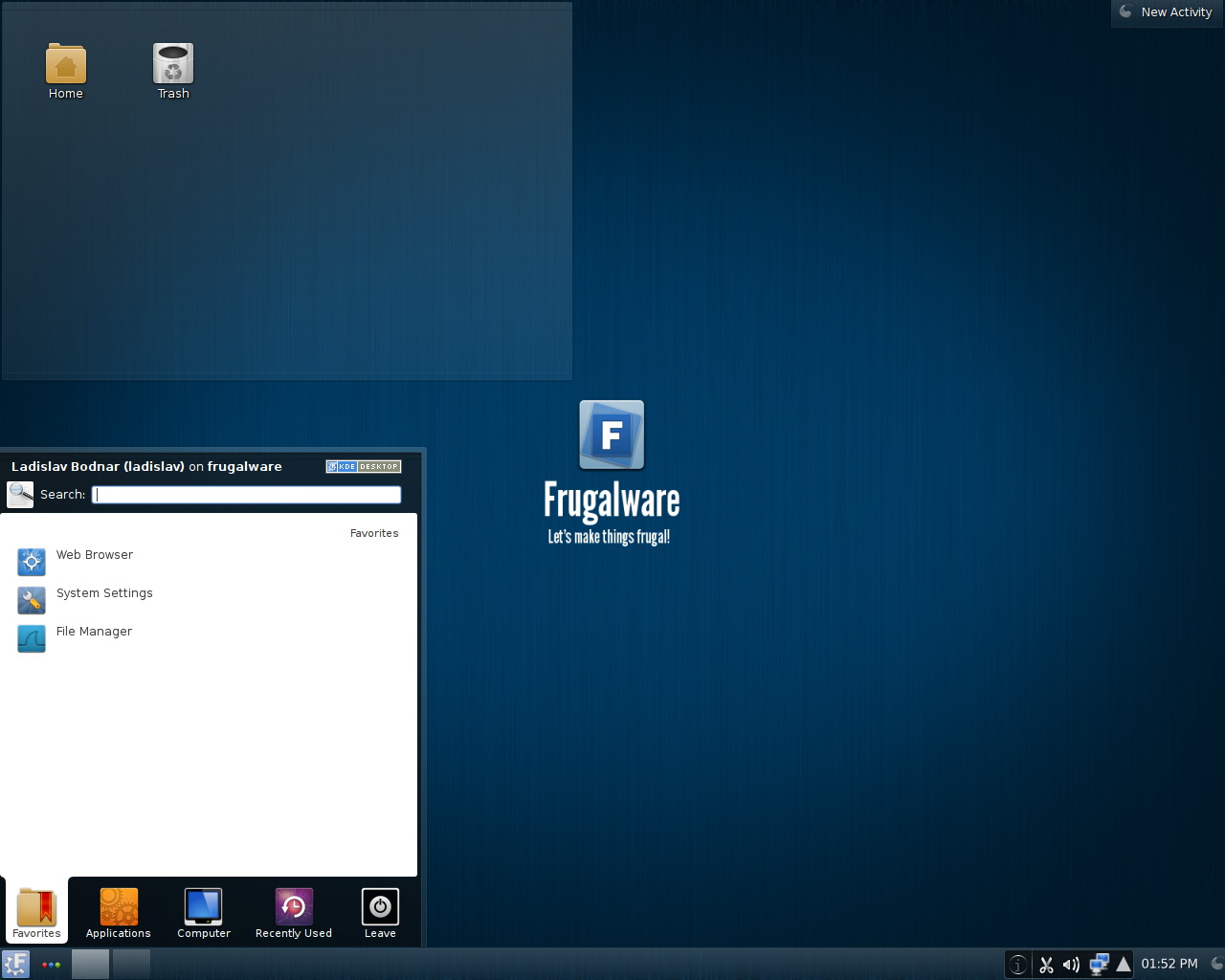
Task: Open File Manager from Favorites
Action: coord(93,633)
